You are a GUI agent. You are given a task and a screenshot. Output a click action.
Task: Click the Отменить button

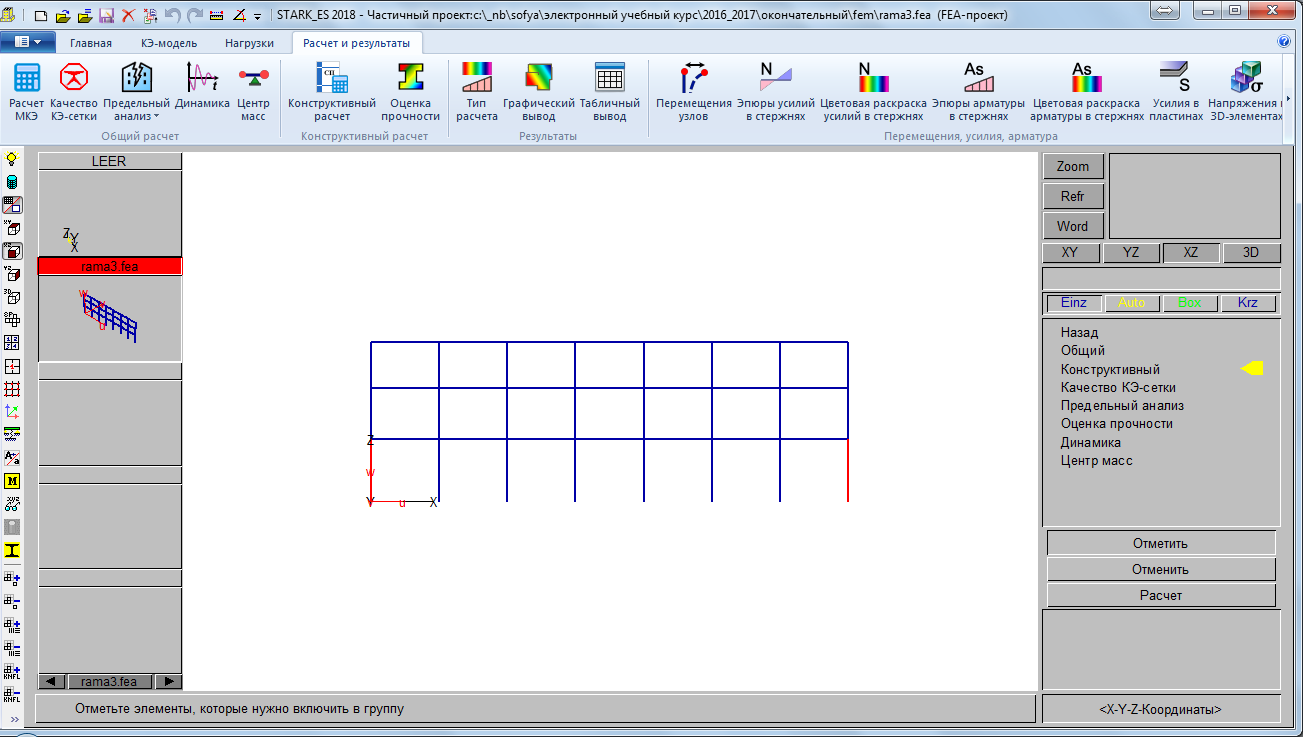point(1161,569)
